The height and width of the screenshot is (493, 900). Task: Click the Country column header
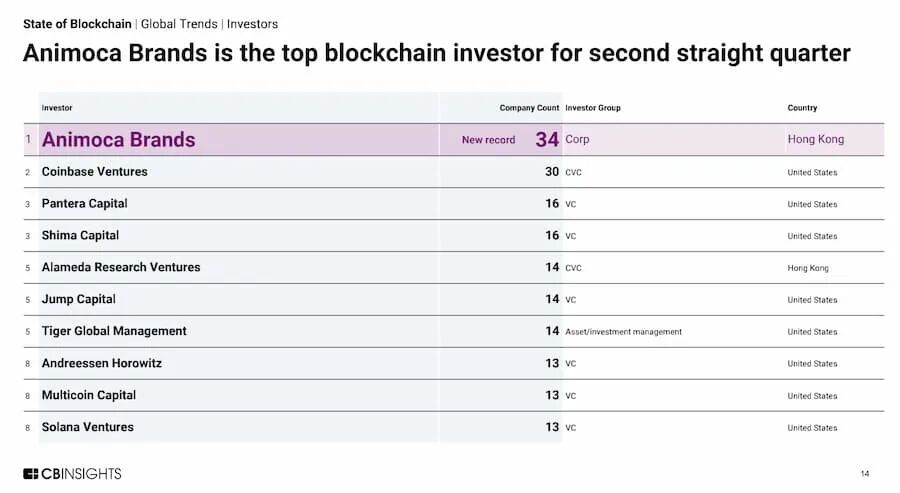(802, 108)
